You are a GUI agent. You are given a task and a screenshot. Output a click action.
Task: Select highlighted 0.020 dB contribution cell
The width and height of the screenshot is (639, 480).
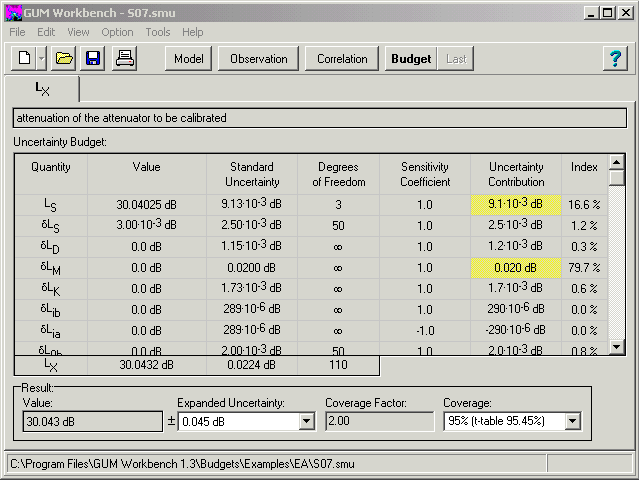point(516,268)
